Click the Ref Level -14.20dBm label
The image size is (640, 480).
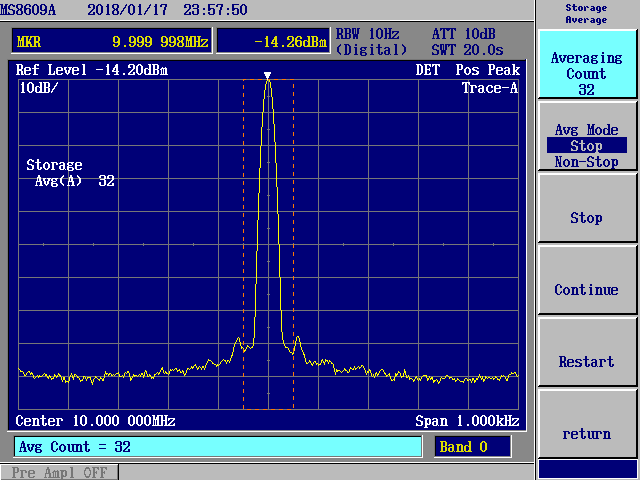tap(92, 70)
